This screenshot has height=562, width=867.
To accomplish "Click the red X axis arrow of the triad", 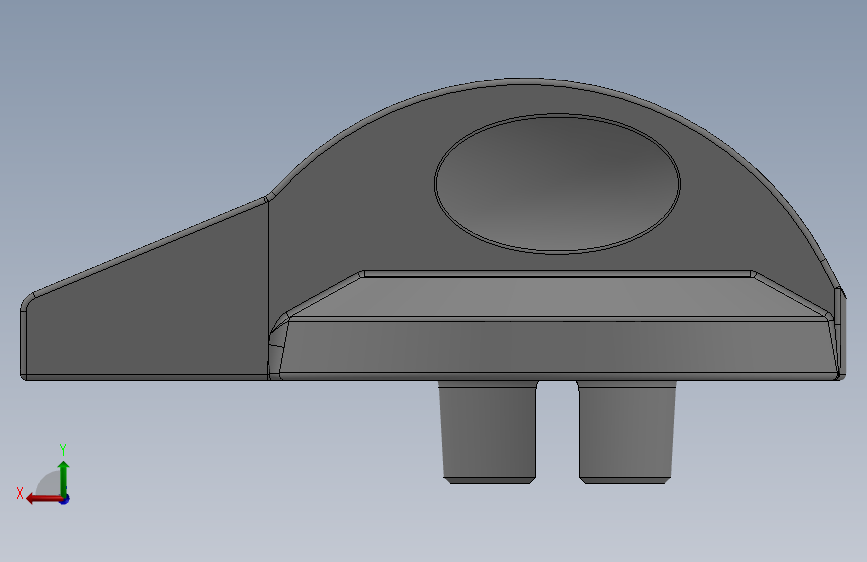I will 44,499.
